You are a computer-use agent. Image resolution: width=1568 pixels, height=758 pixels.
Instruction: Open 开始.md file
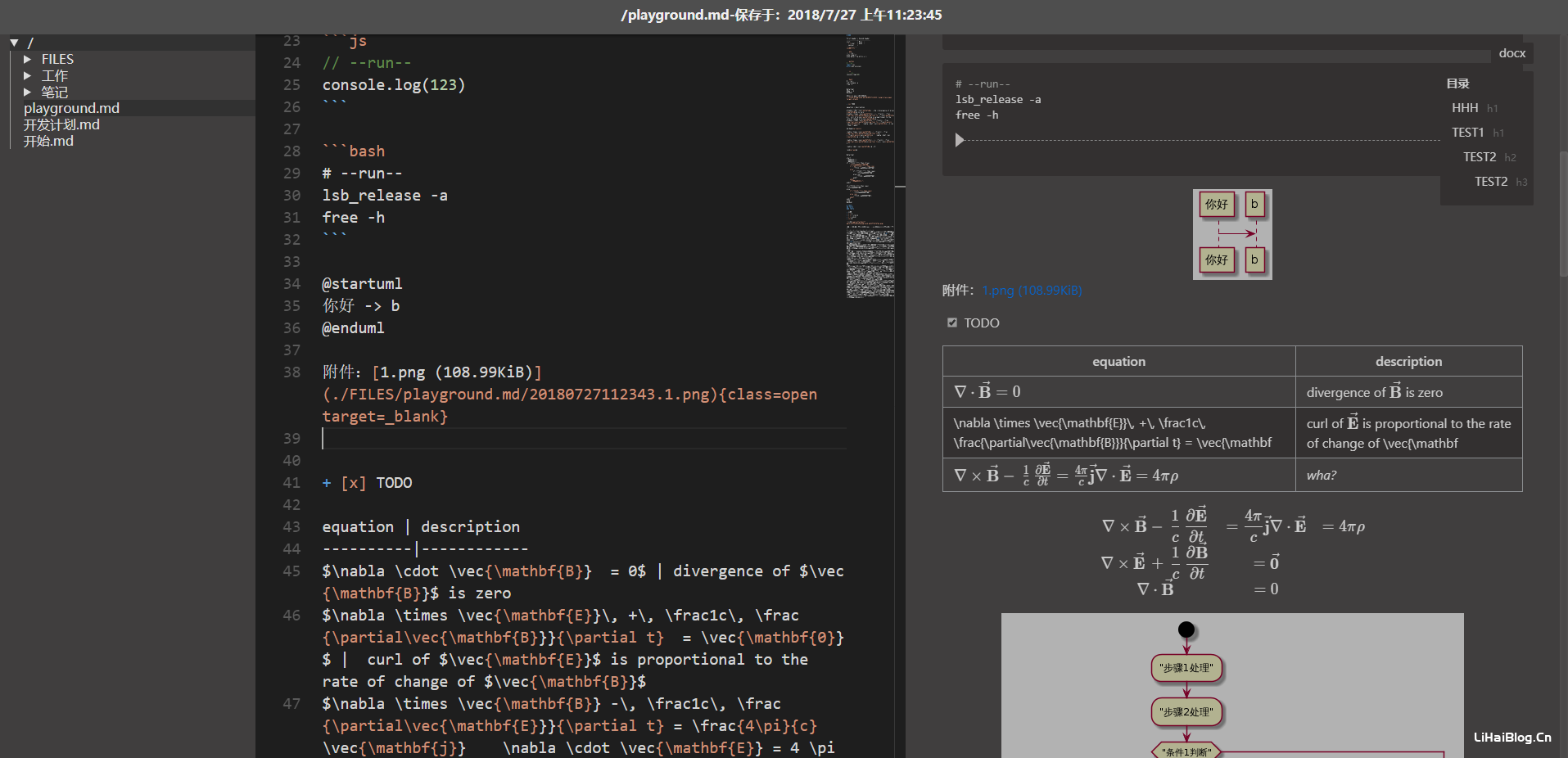[48, 141]
